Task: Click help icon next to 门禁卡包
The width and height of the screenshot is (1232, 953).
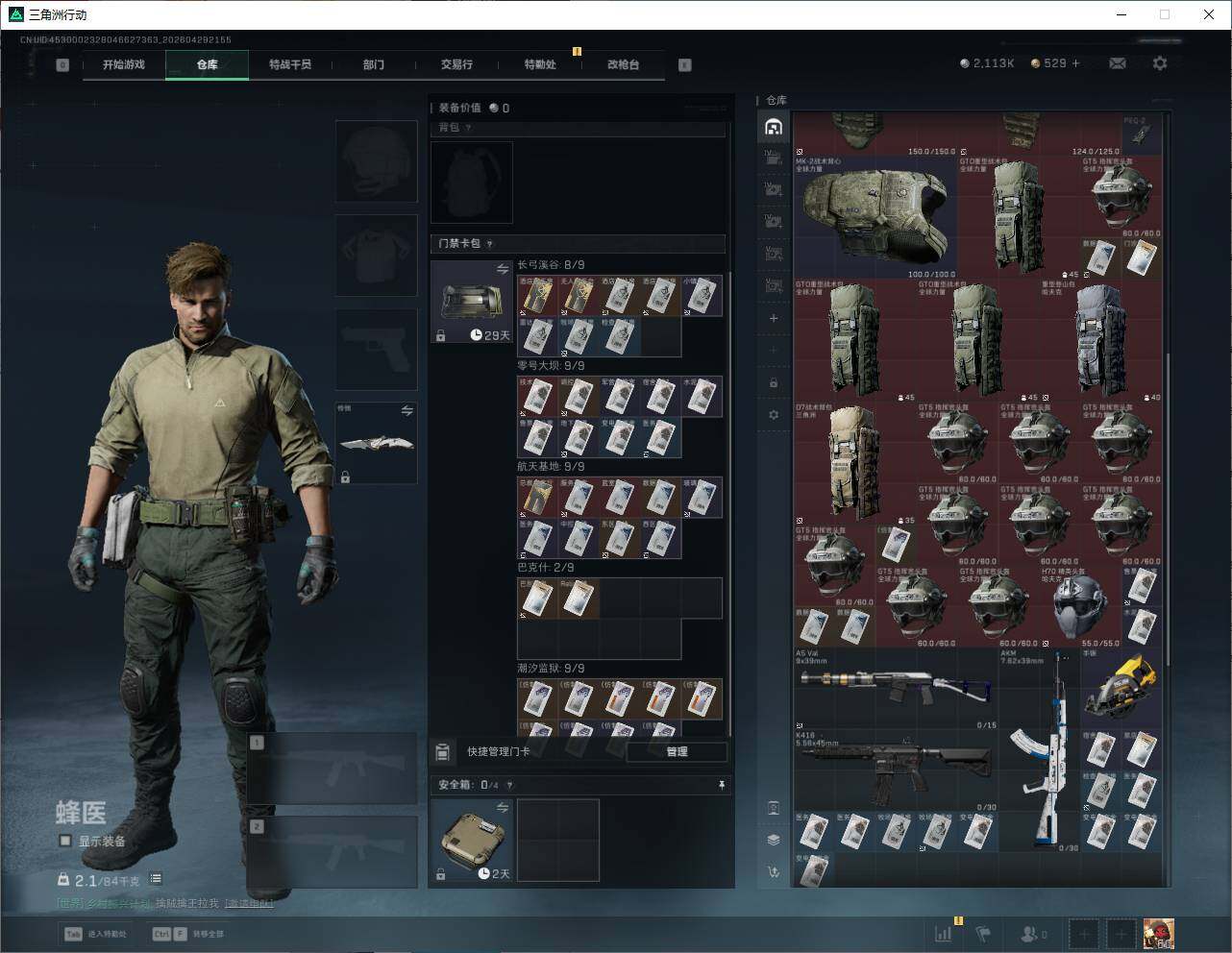Action: [x=490, y=244]
